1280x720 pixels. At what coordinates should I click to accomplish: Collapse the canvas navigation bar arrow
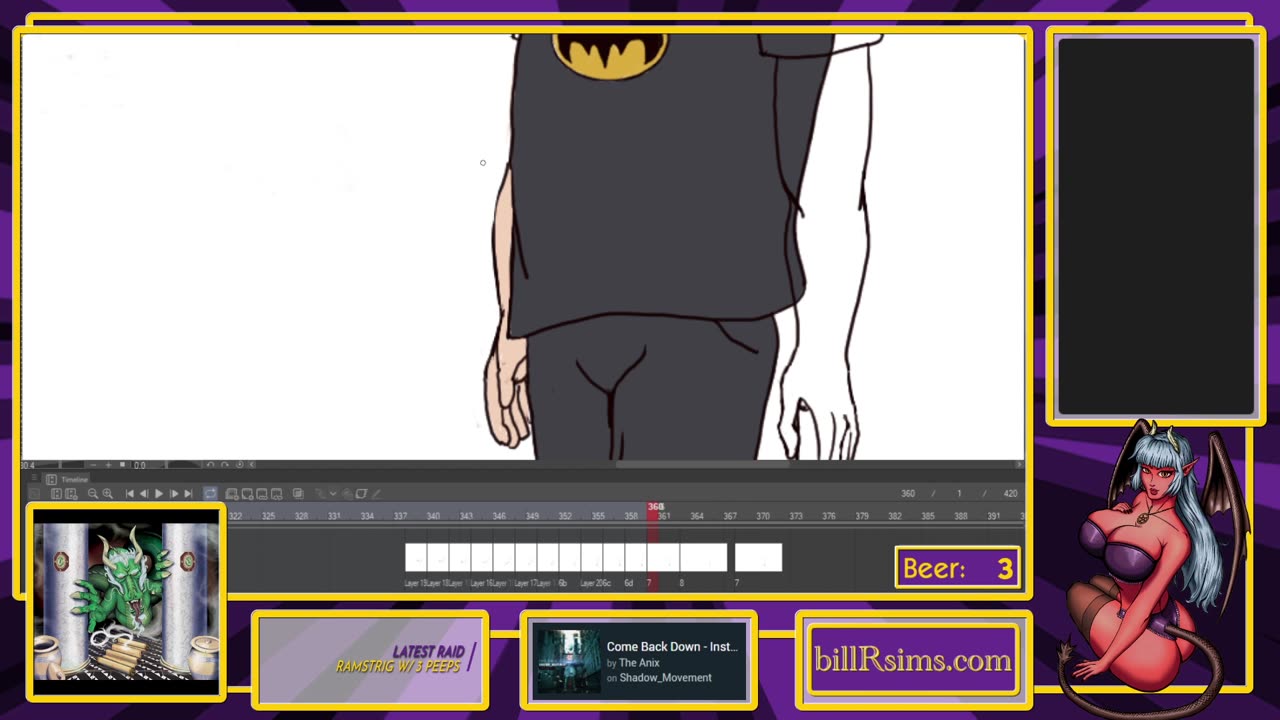[252, 465]
